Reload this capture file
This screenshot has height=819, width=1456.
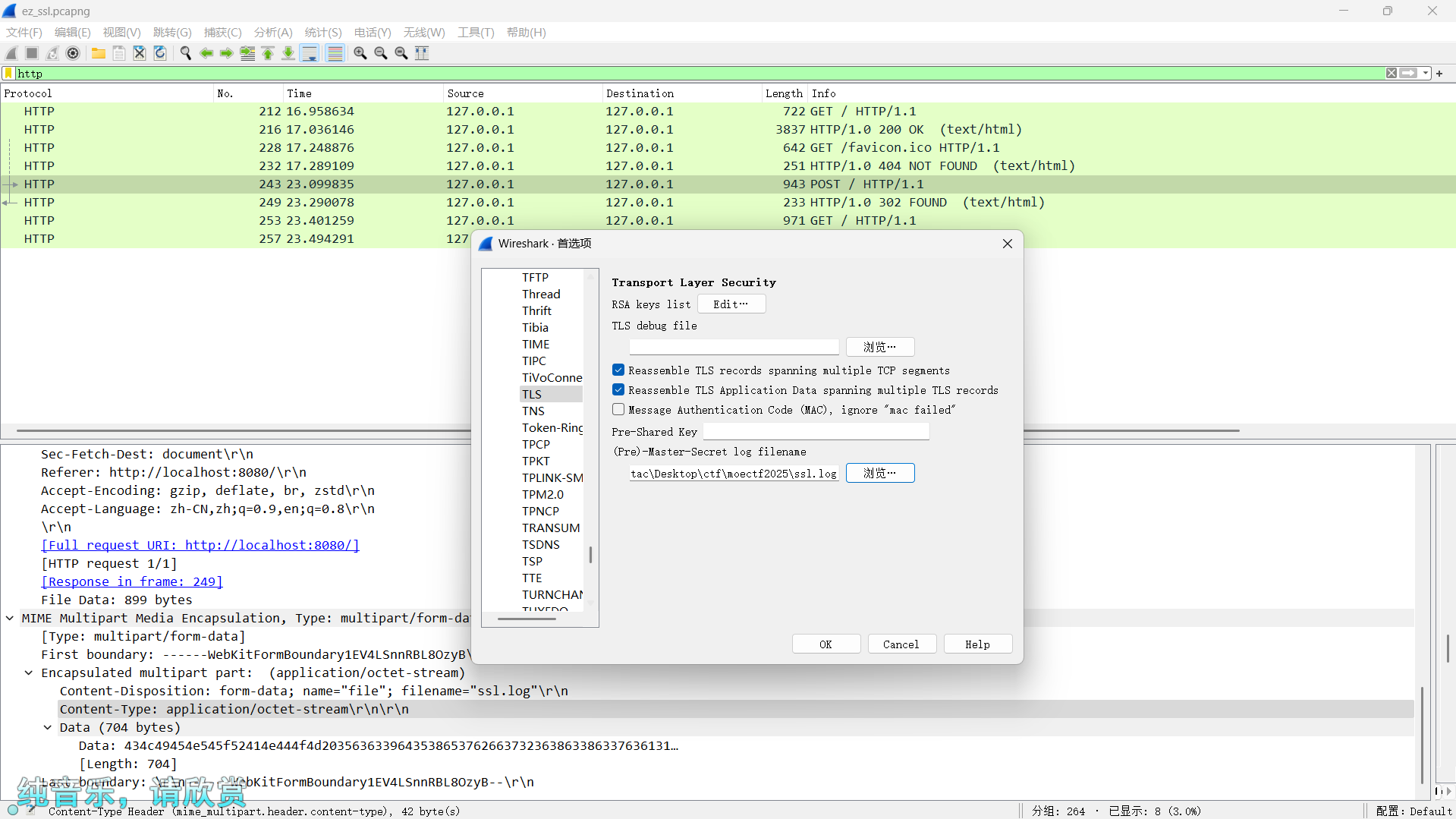coord(160,53)
